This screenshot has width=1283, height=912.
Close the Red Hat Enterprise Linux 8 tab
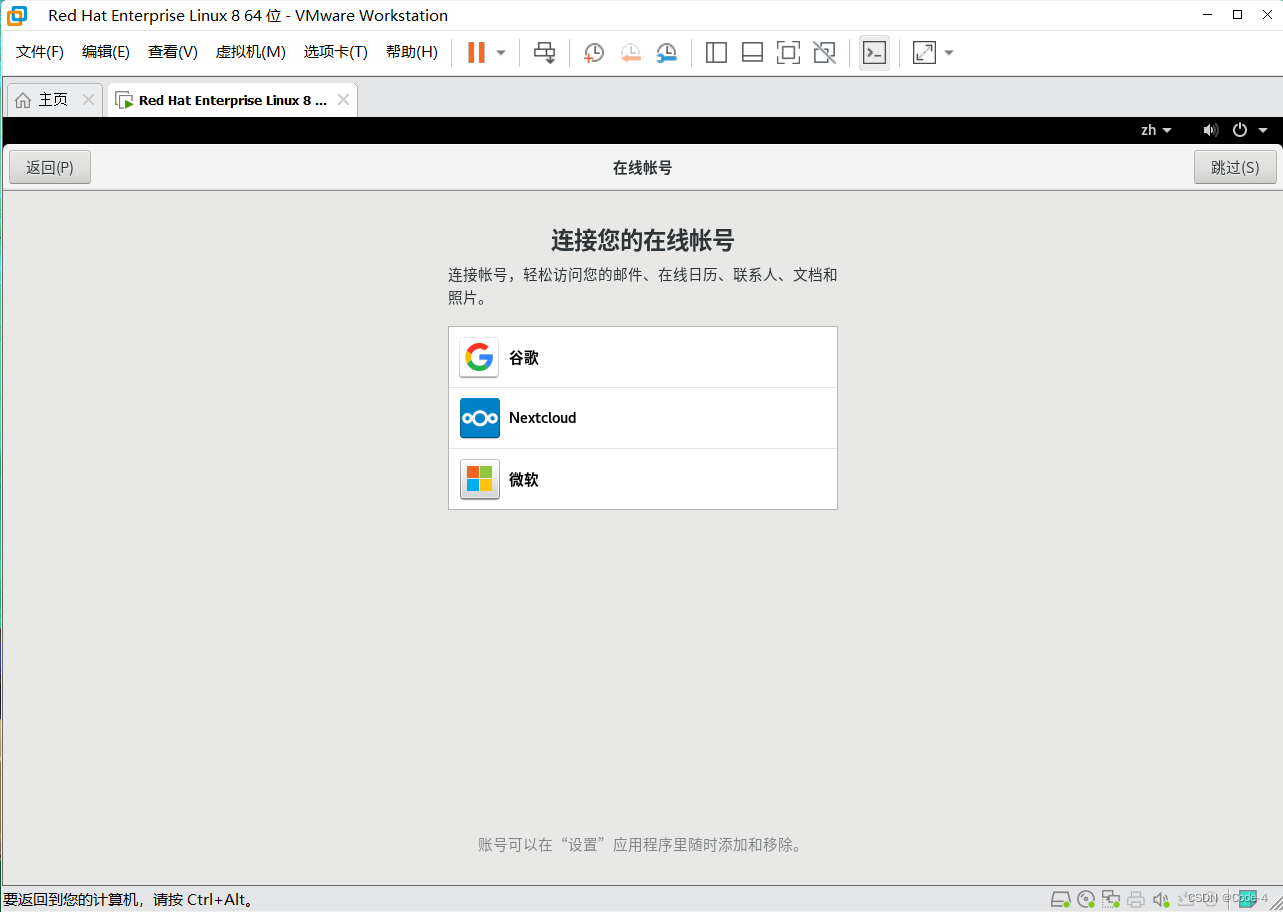pyautogui.click(x=343, y=100)
